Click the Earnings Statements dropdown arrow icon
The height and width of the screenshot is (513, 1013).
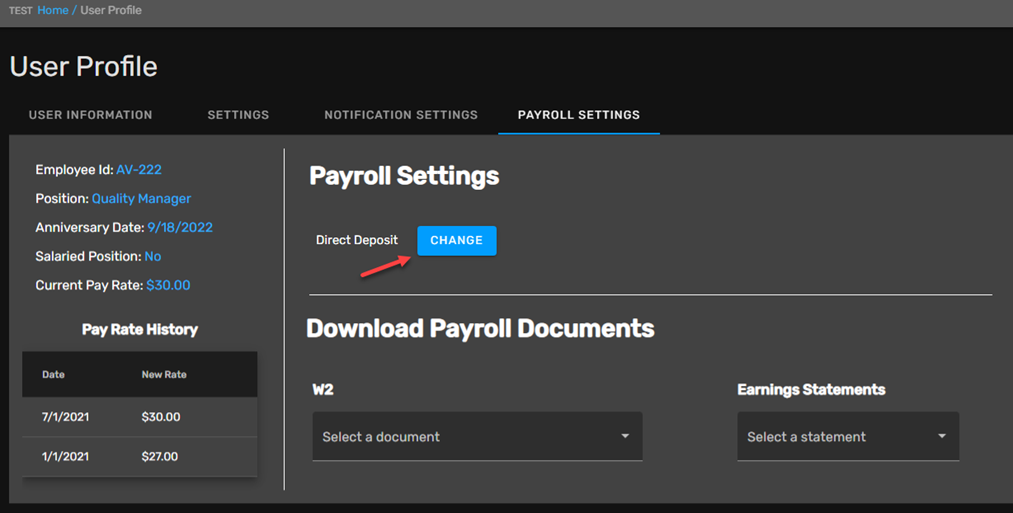(942, 436)
